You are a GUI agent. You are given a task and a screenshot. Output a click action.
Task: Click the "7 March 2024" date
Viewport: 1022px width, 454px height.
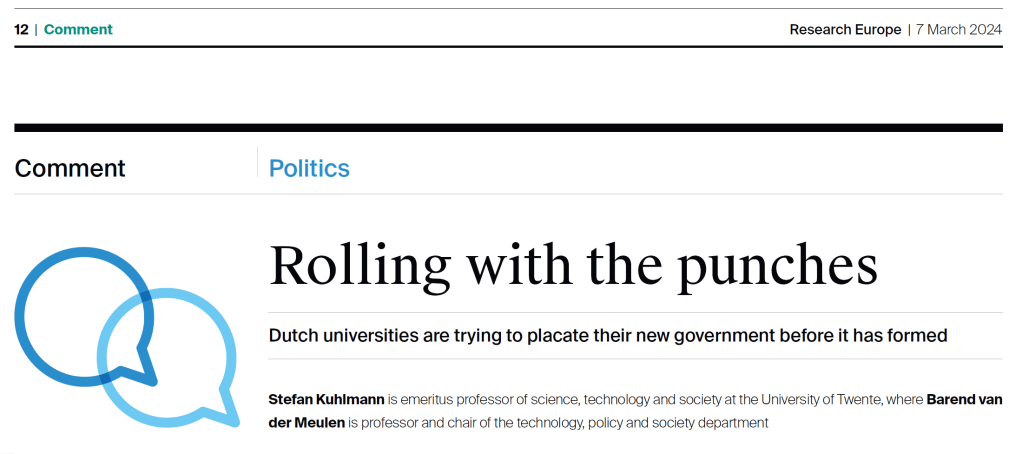958,29
